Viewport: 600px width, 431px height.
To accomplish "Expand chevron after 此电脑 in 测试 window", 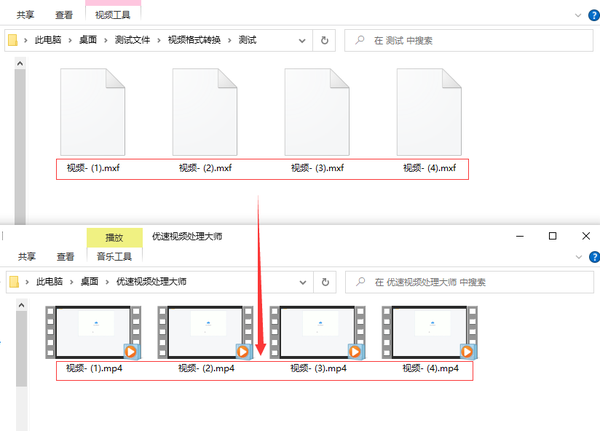I will coord(70,40).
